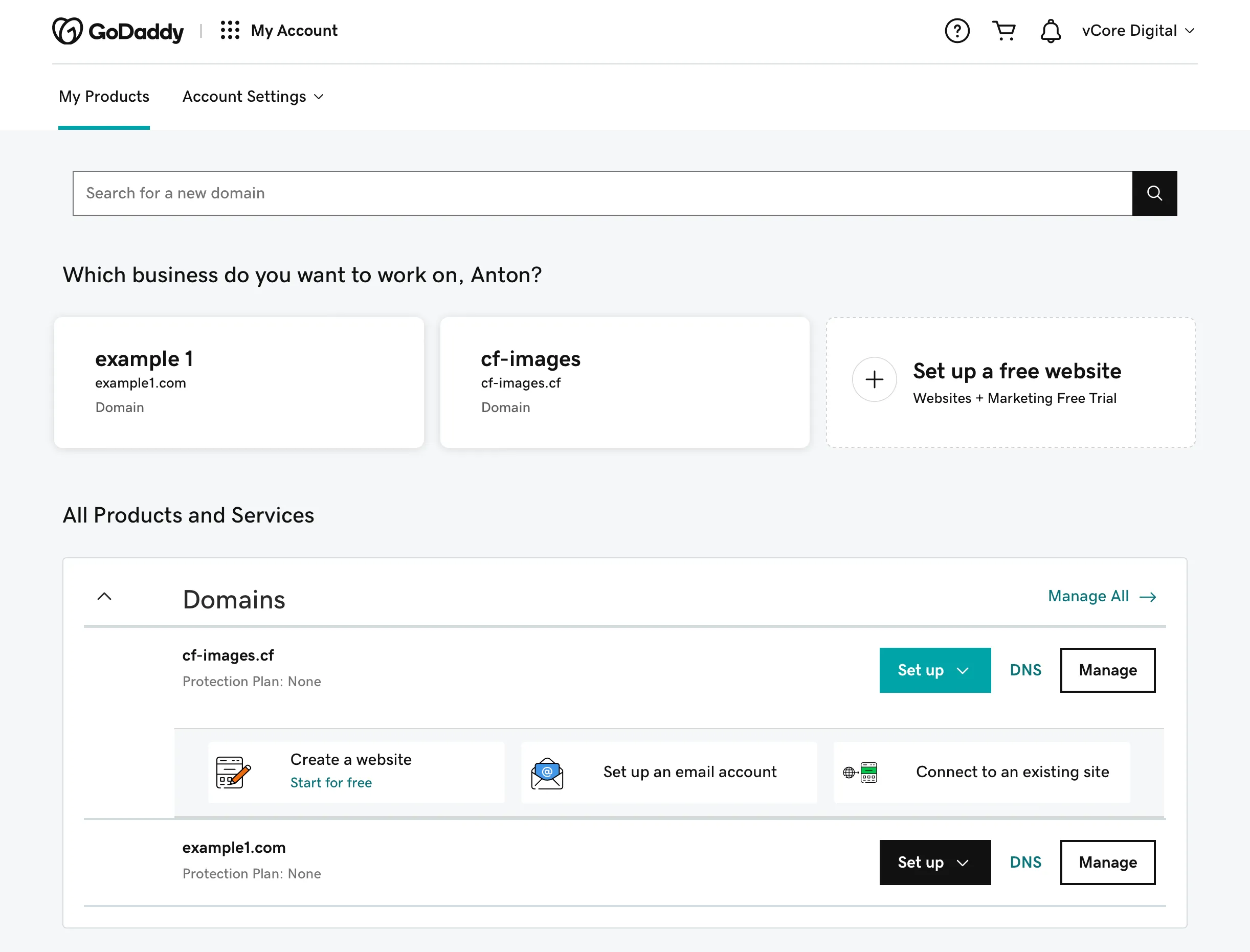Click the GoDaddy logo
The width and height of the screenshot is (1250, 952).
118,31
